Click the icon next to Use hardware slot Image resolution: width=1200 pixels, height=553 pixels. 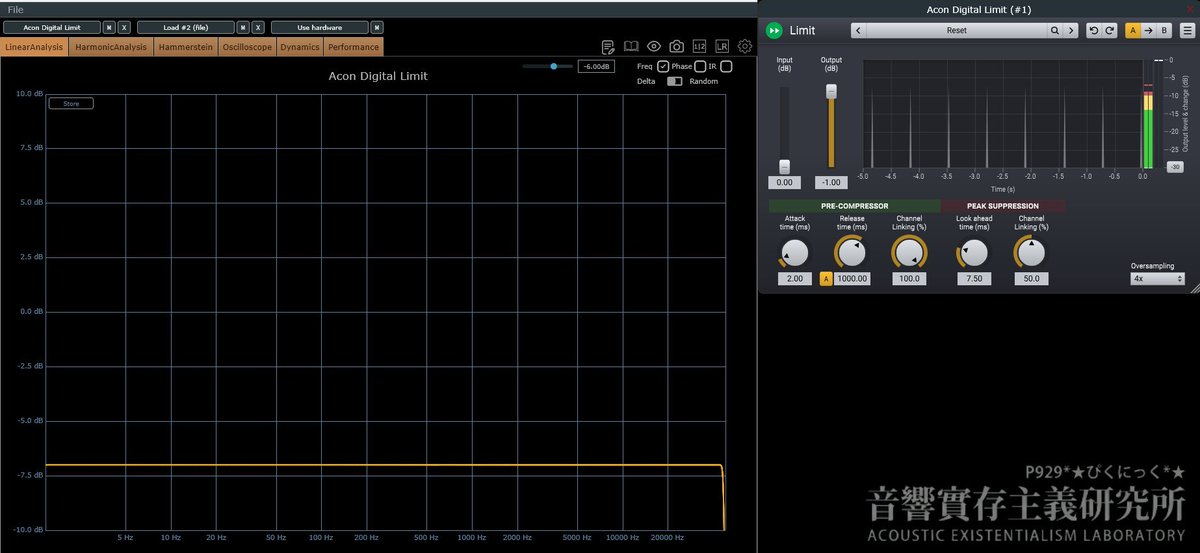tap(377, 28)
